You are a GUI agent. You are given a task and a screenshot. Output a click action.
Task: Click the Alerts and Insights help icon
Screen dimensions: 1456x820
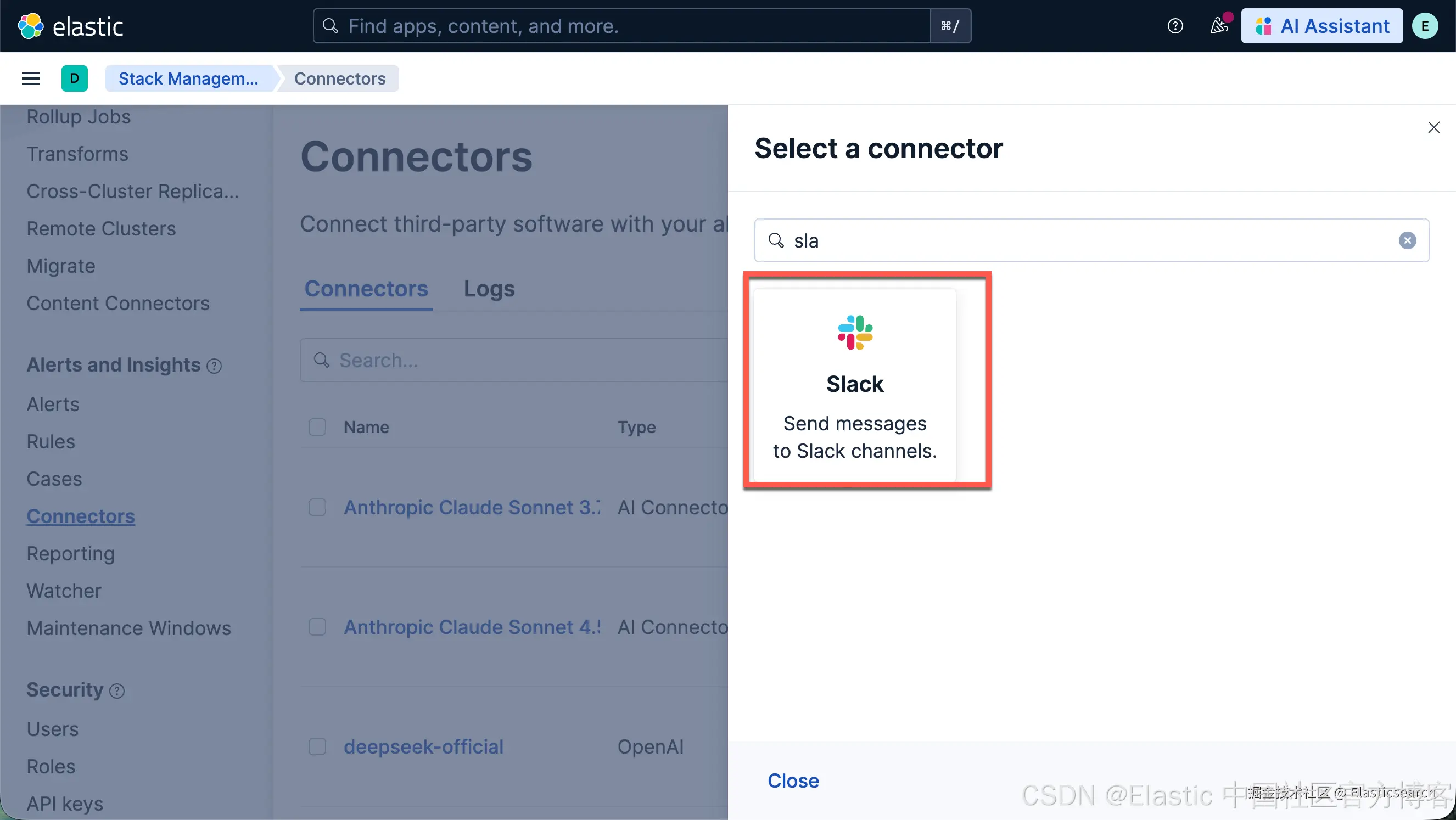214,366
